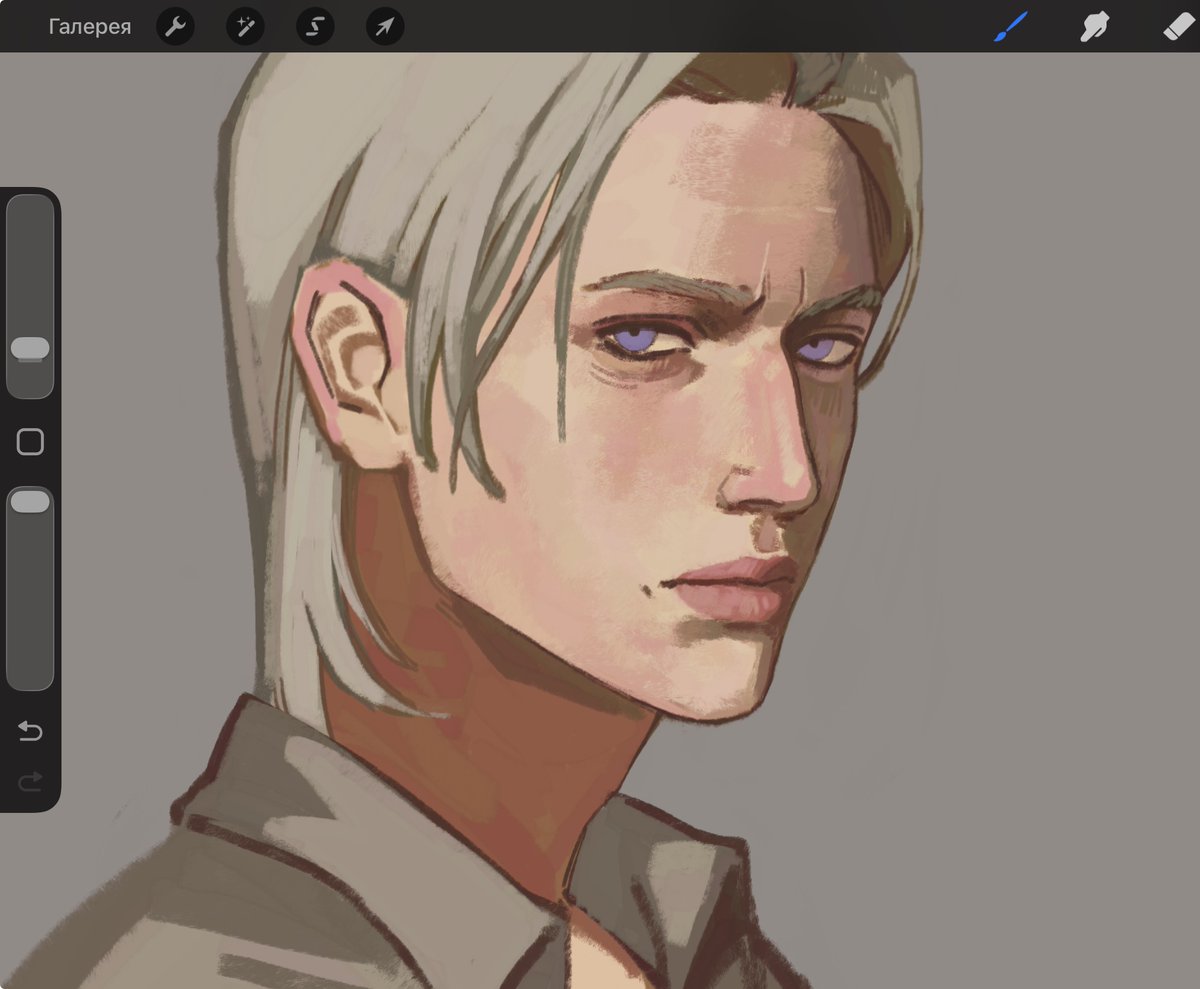Click the brush size slider handle
This screenshot has height=989, width=1200.
(x=30, y=348)
